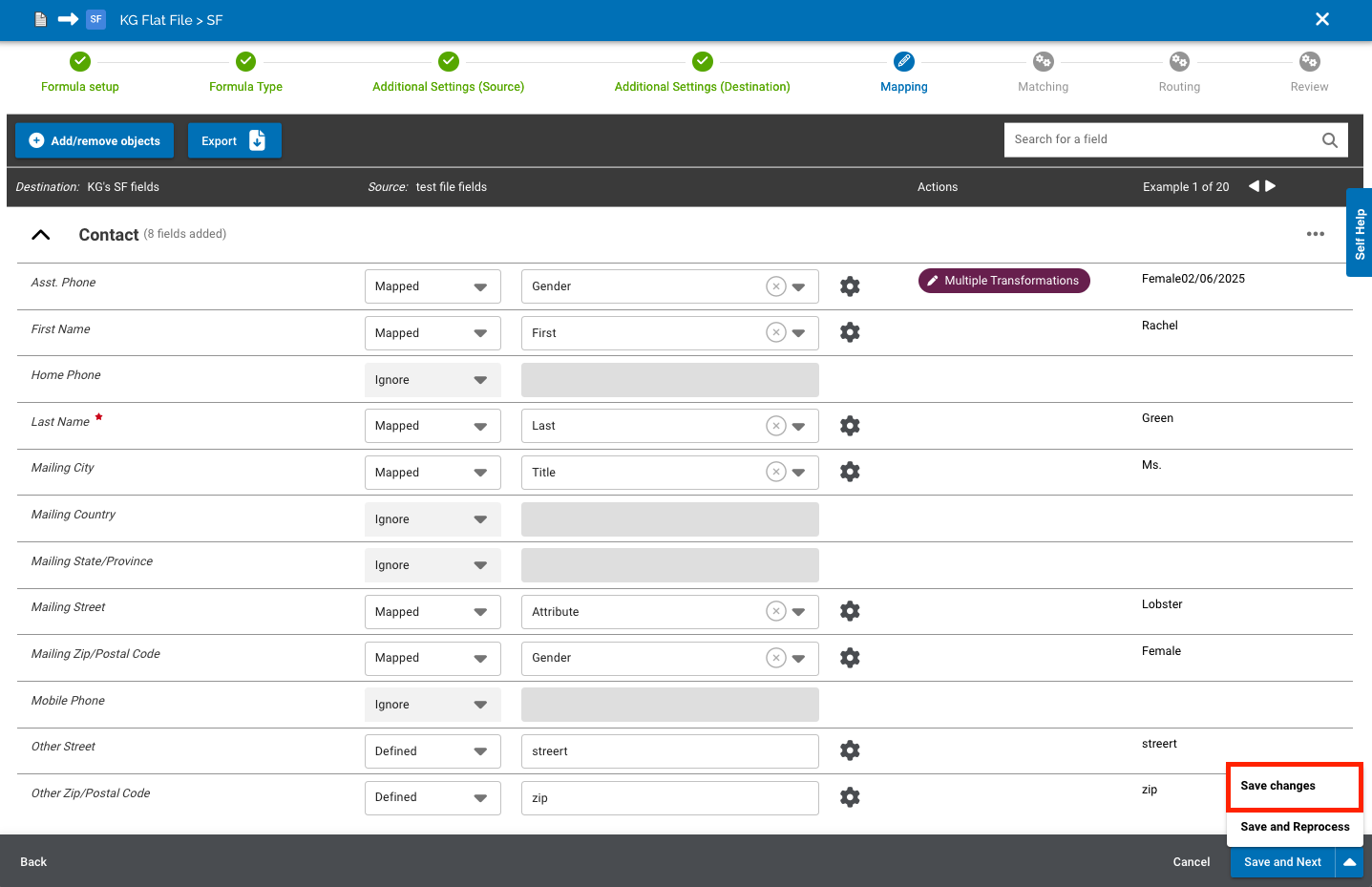Clear the Title source field for Mailing City

776,473
